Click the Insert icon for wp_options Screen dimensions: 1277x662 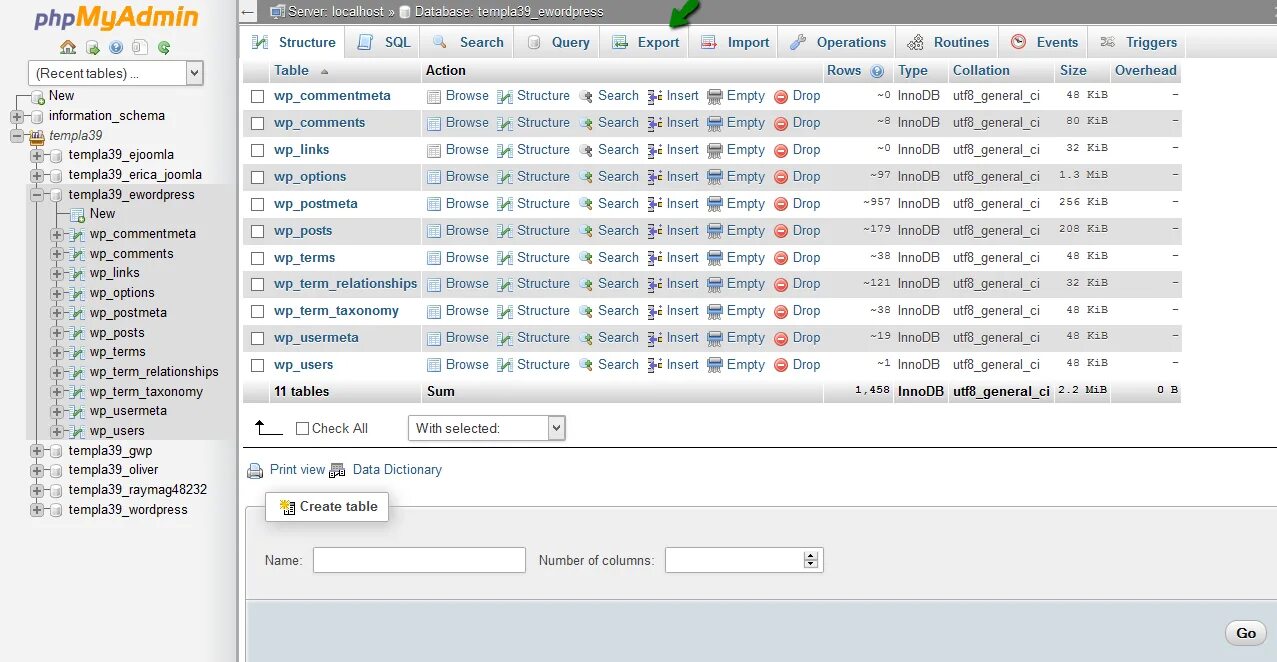[x=655, y=178]
